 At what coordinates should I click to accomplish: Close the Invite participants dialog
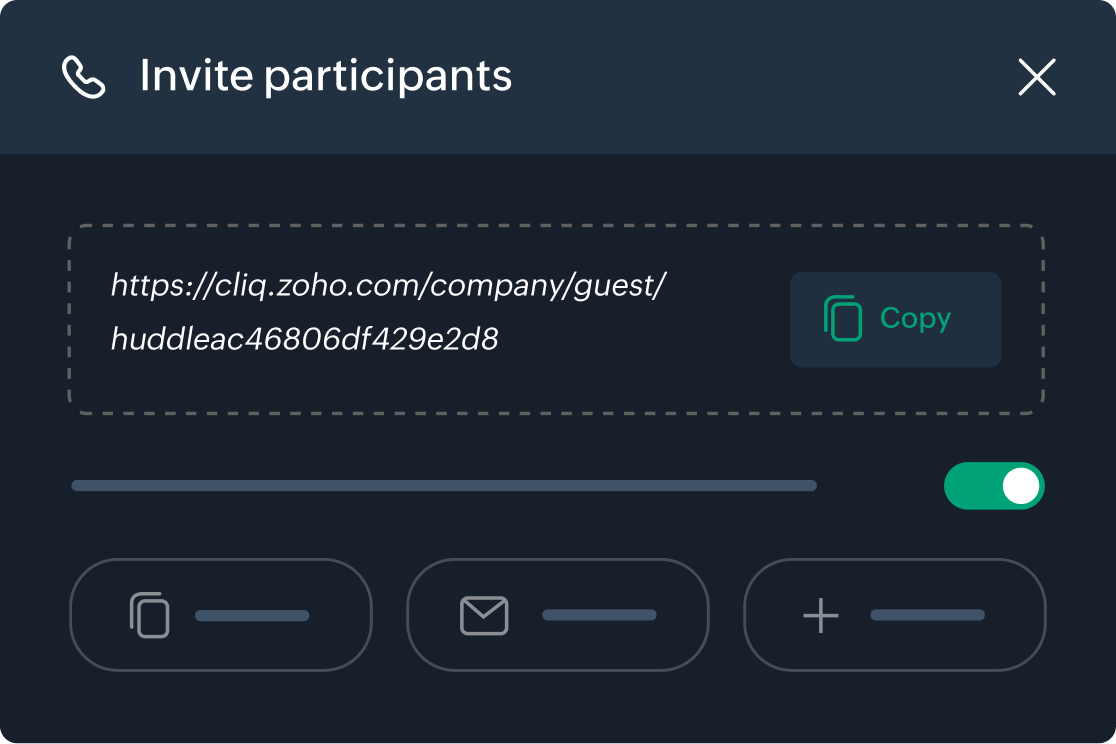tap(1037, 77)
